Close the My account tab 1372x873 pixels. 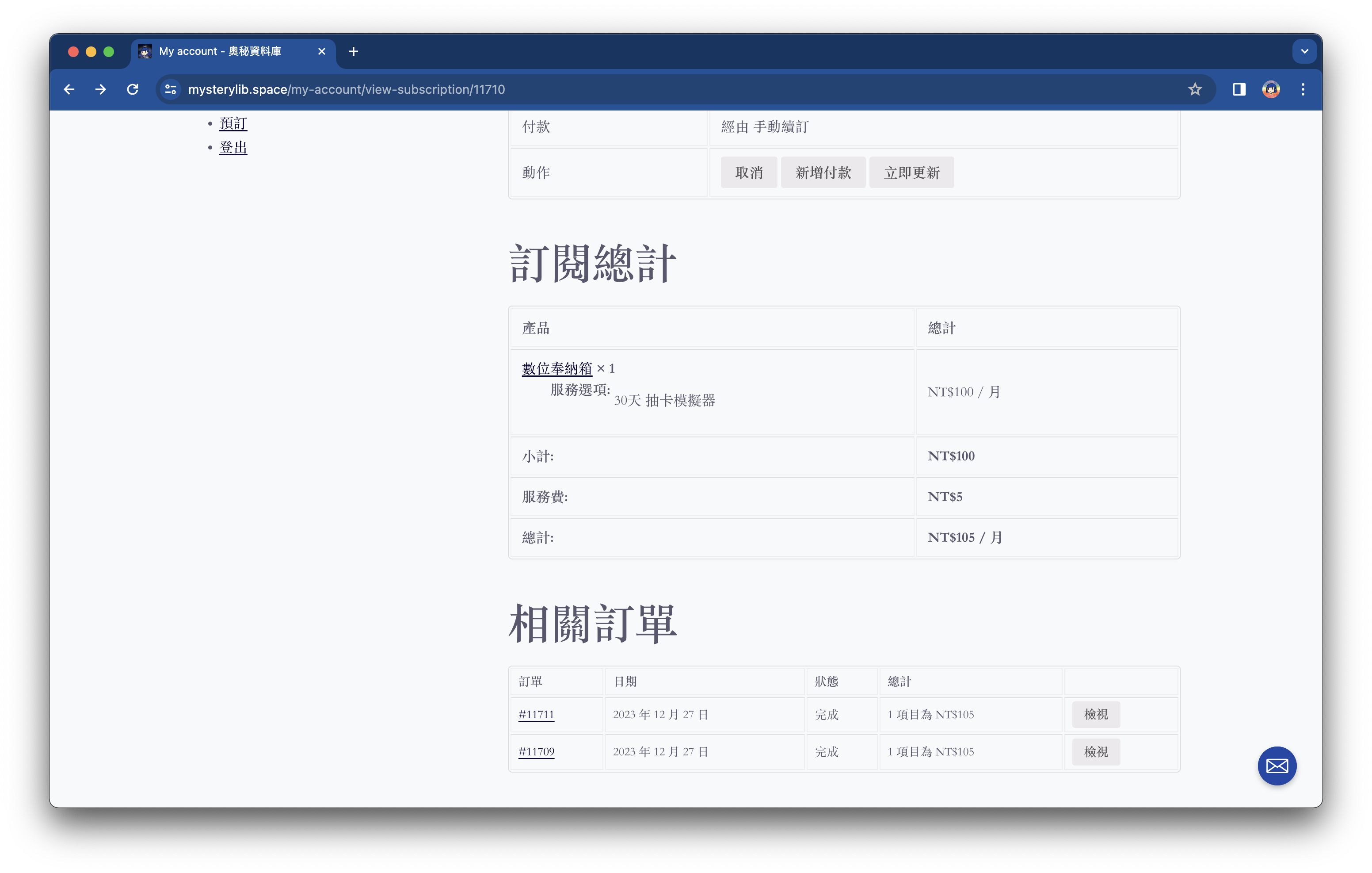(321, 51)
